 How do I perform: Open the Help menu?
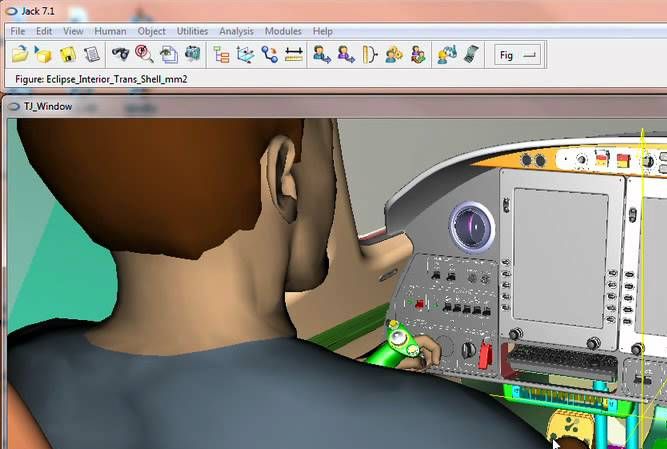322,31
